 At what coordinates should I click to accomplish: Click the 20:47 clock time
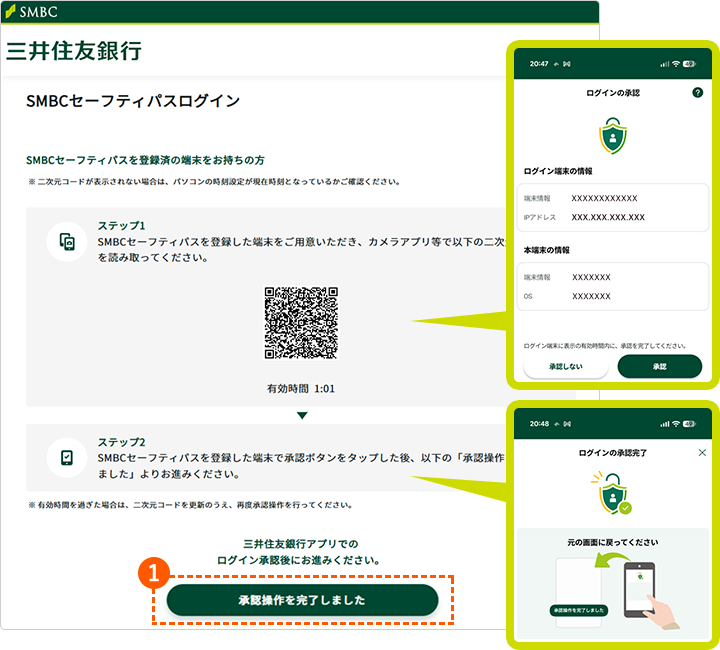[x=539, y=64]
